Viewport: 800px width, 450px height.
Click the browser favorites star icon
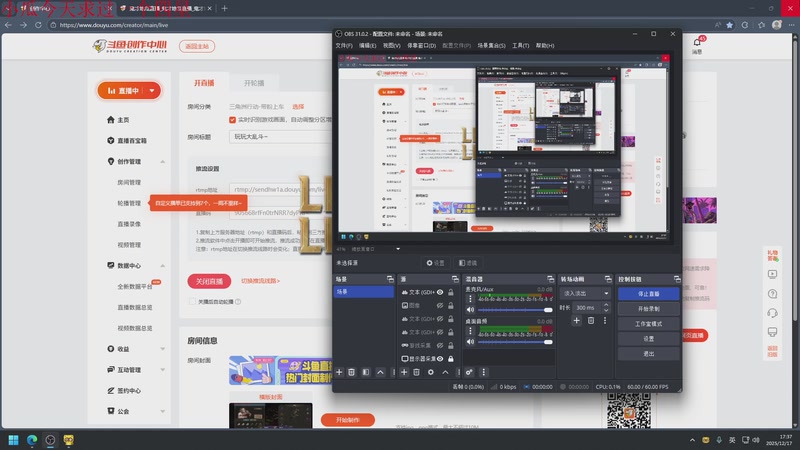730,25
